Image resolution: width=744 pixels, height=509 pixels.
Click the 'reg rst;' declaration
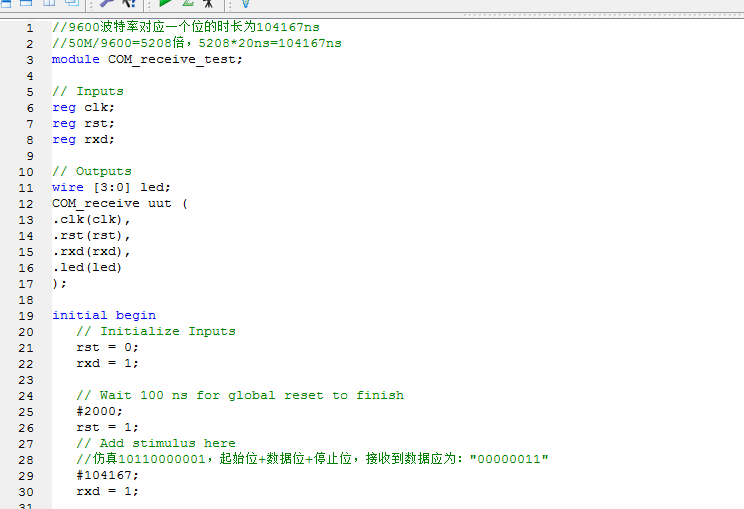tap(83, 123)
